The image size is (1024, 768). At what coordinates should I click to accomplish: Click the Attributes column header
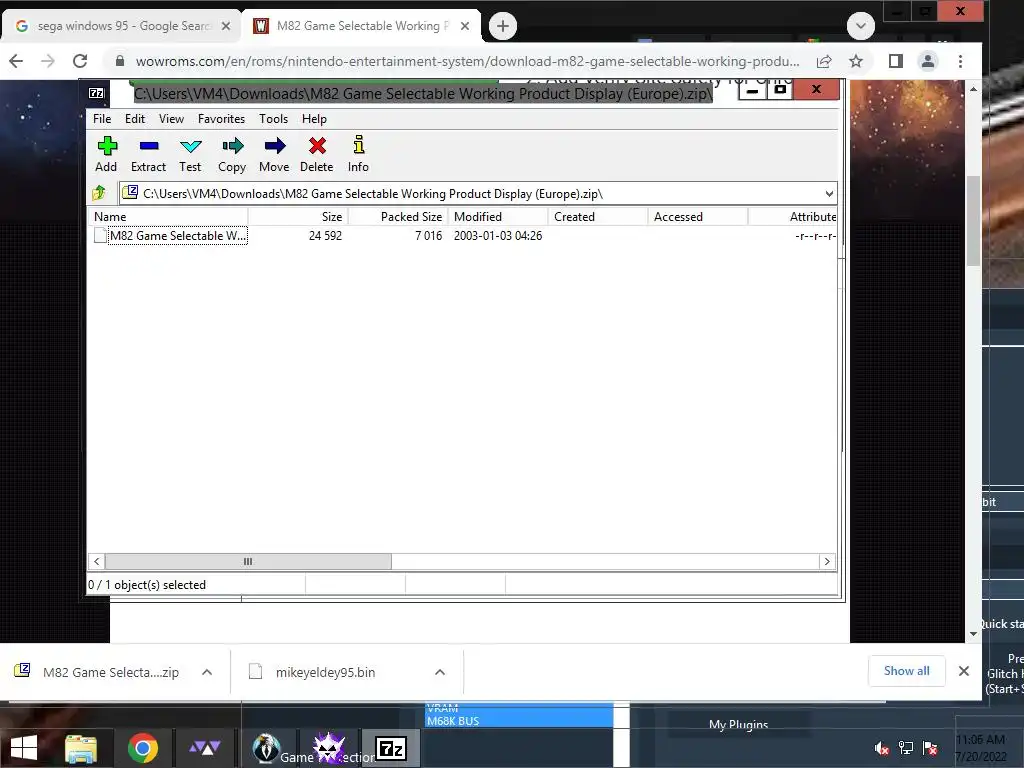tap(793, 217)
